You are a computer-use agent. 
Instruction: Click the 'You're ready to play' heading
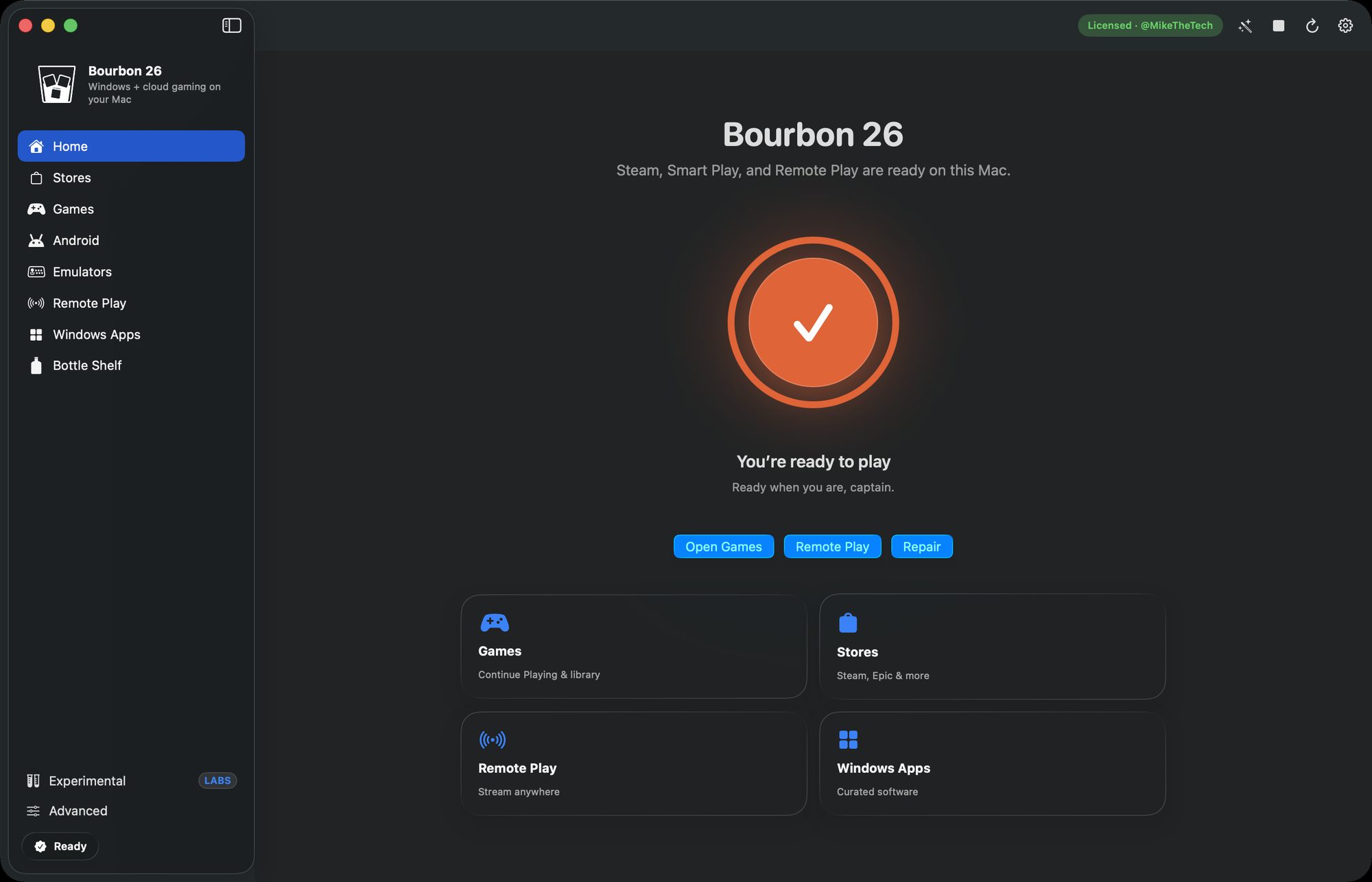tap(813, 462)
